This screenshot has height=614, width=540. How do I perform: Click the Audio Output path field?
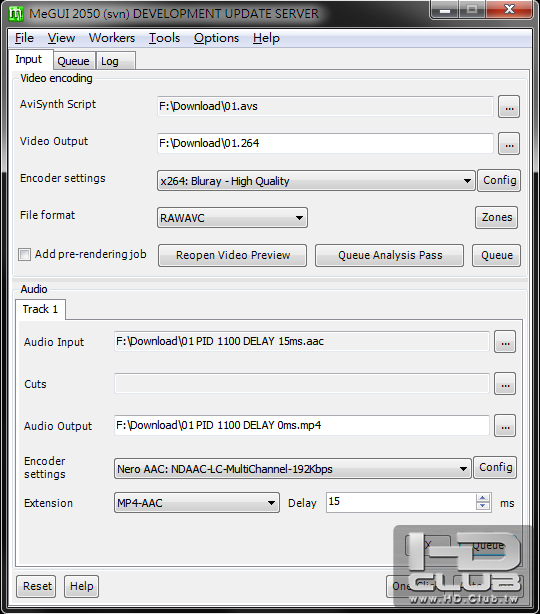302,425
